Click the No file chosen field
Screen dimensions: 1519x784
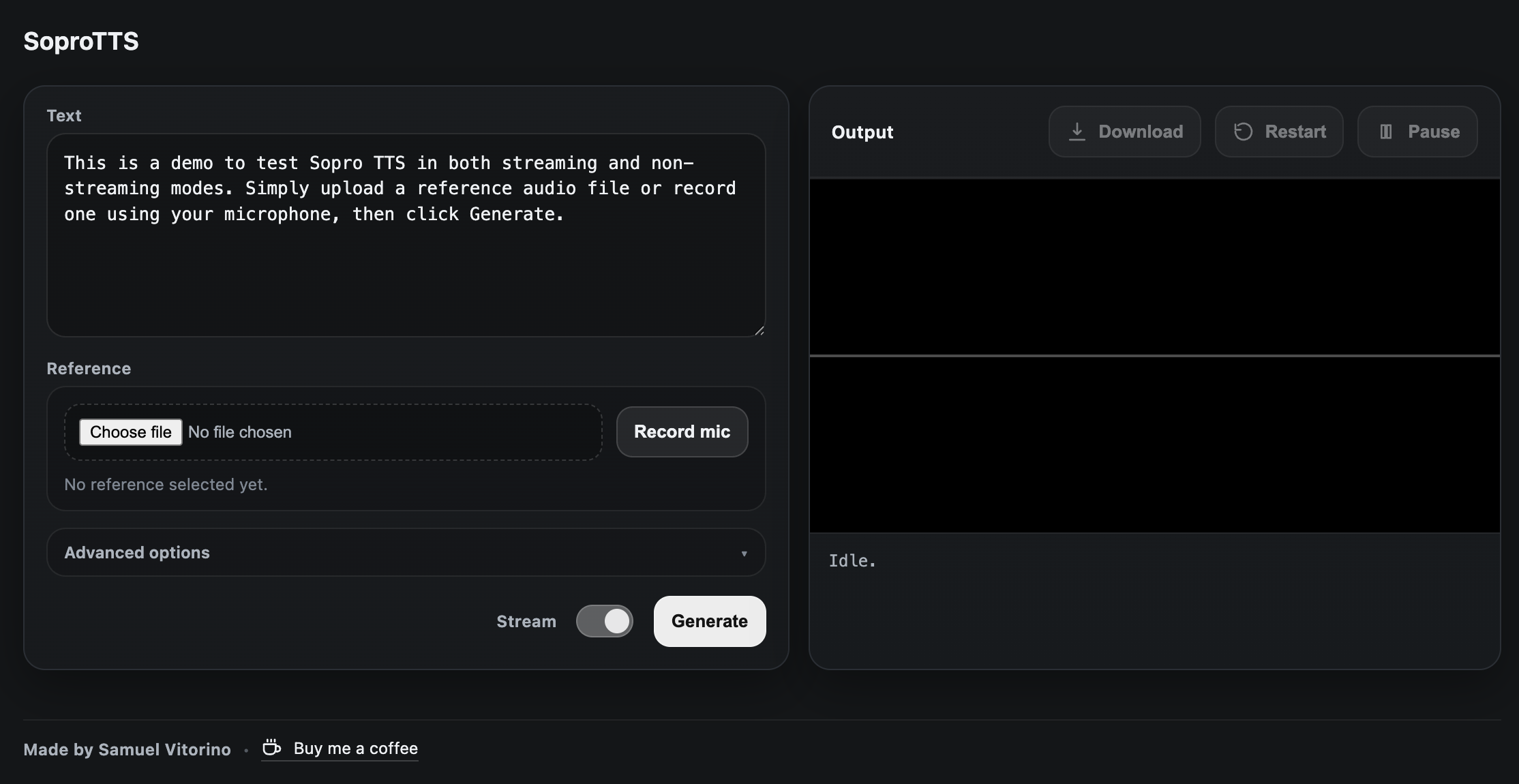(x=240, y=432)
